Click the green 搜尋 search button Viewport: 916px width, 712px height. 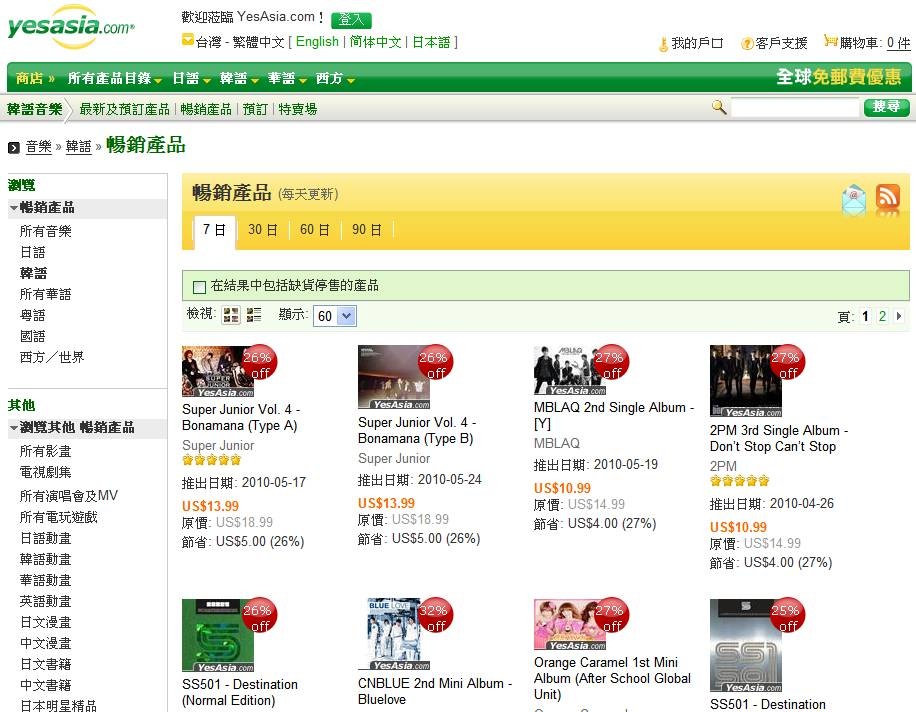coord(886,107)
